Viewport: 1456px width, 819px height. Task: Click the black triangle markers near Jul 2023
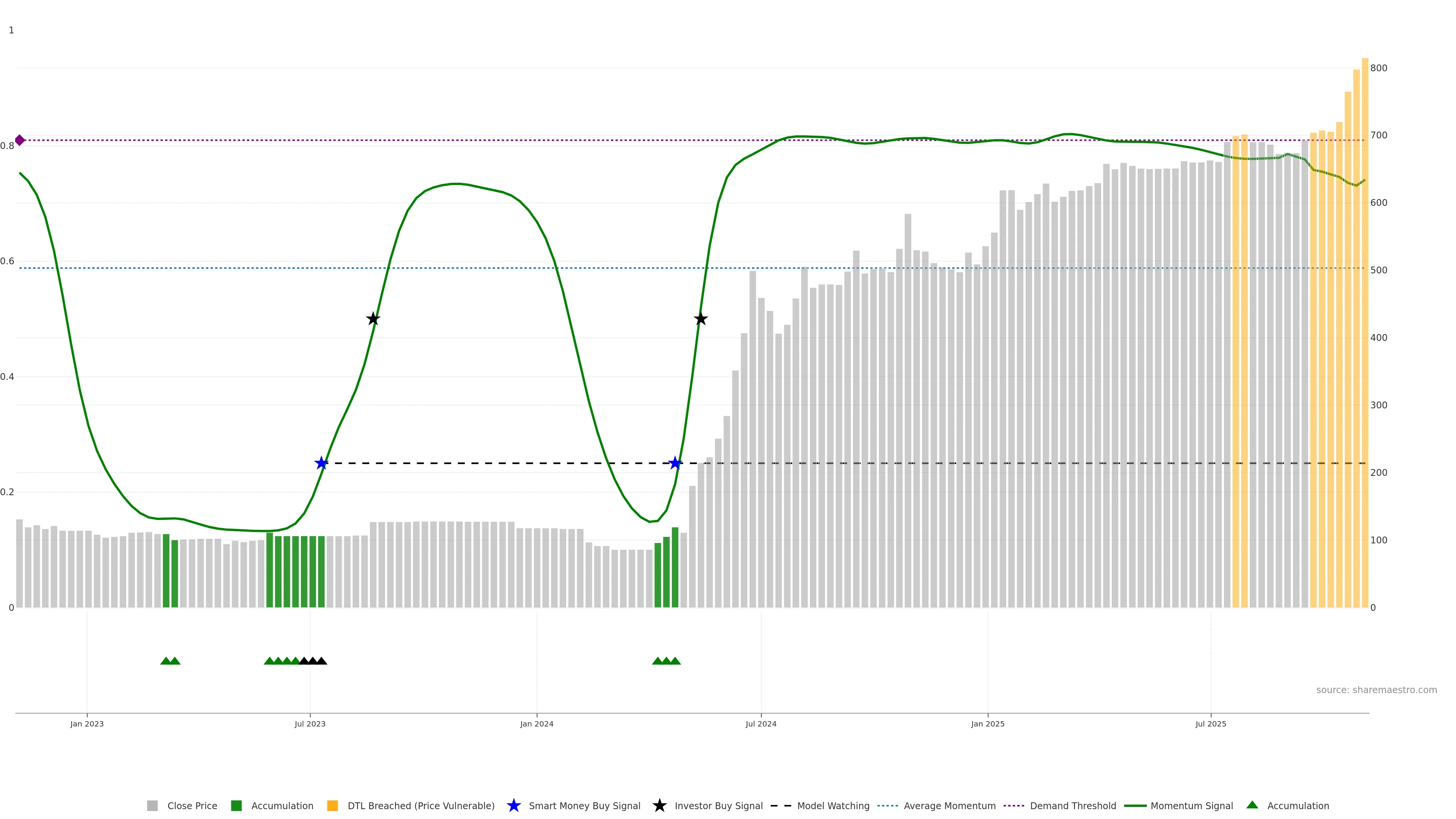[312, 661]
